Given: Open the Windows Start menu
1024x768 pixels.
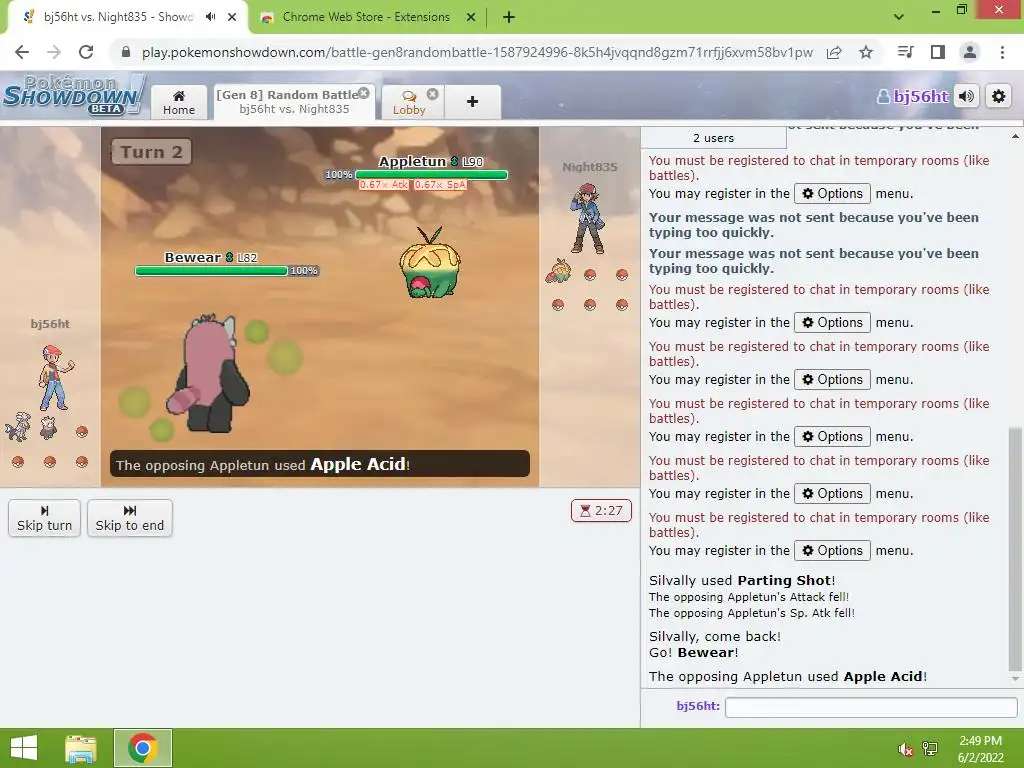Looking at the screenshot, I should click(24, 748).
